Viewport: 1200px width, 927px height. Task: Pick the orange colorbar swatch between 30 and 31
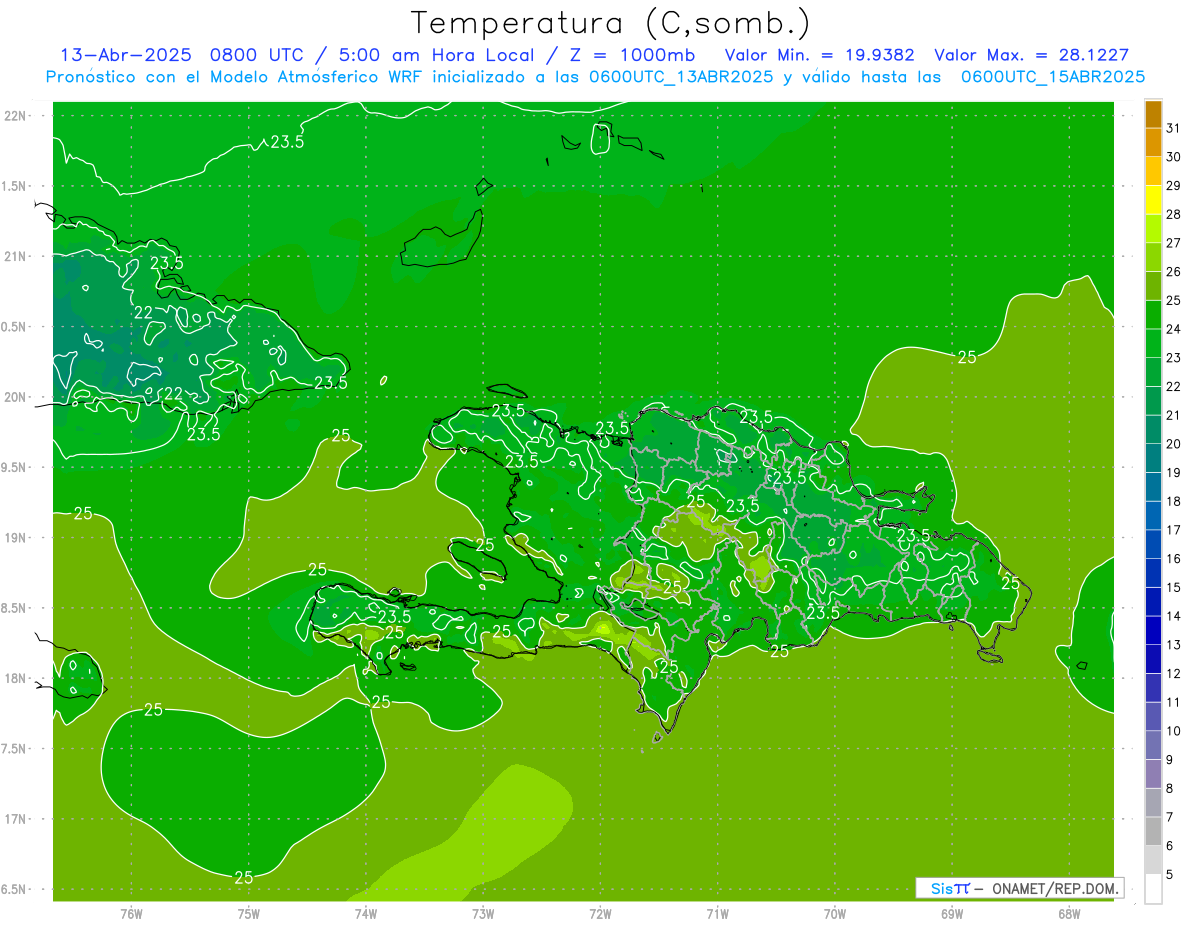pyautogui.click(x=1153, y=142)
